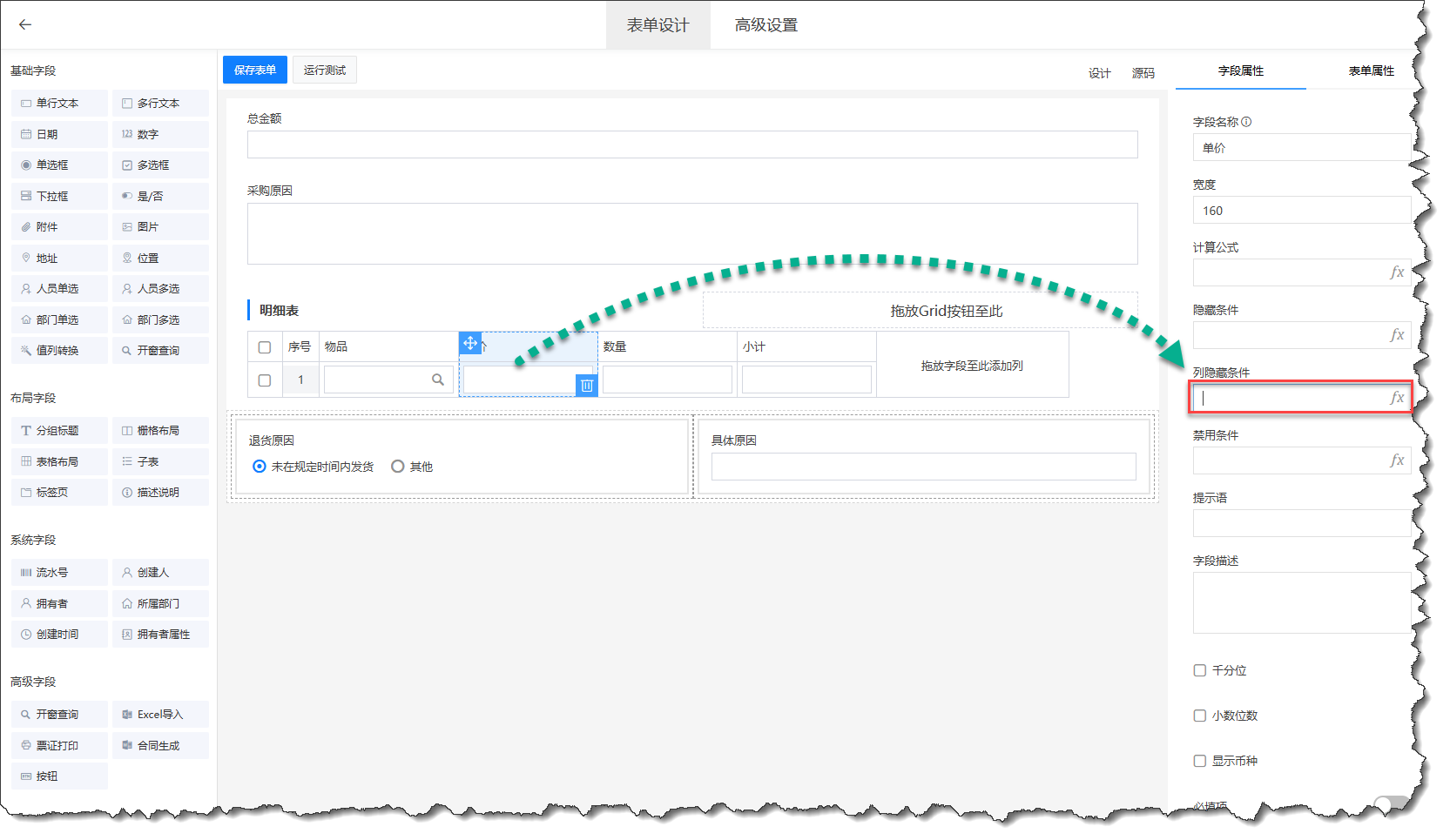Open formula editor for 列隐藏条件

click(1397, 398)
